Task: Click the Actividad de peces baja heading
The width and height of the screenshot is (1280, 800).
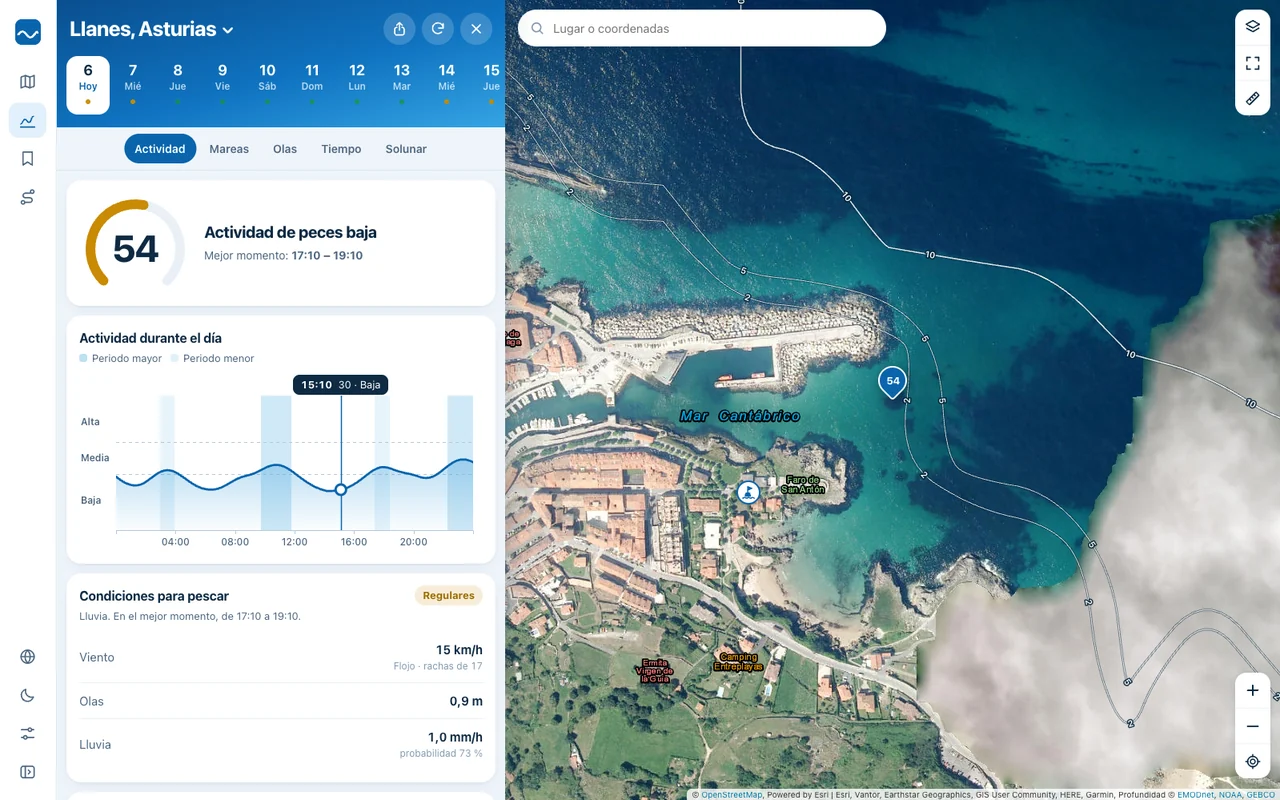Action: (x=290, y=232)
